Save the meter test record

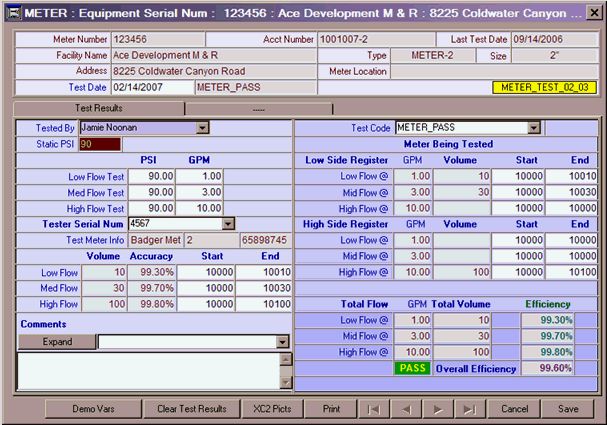568,409
